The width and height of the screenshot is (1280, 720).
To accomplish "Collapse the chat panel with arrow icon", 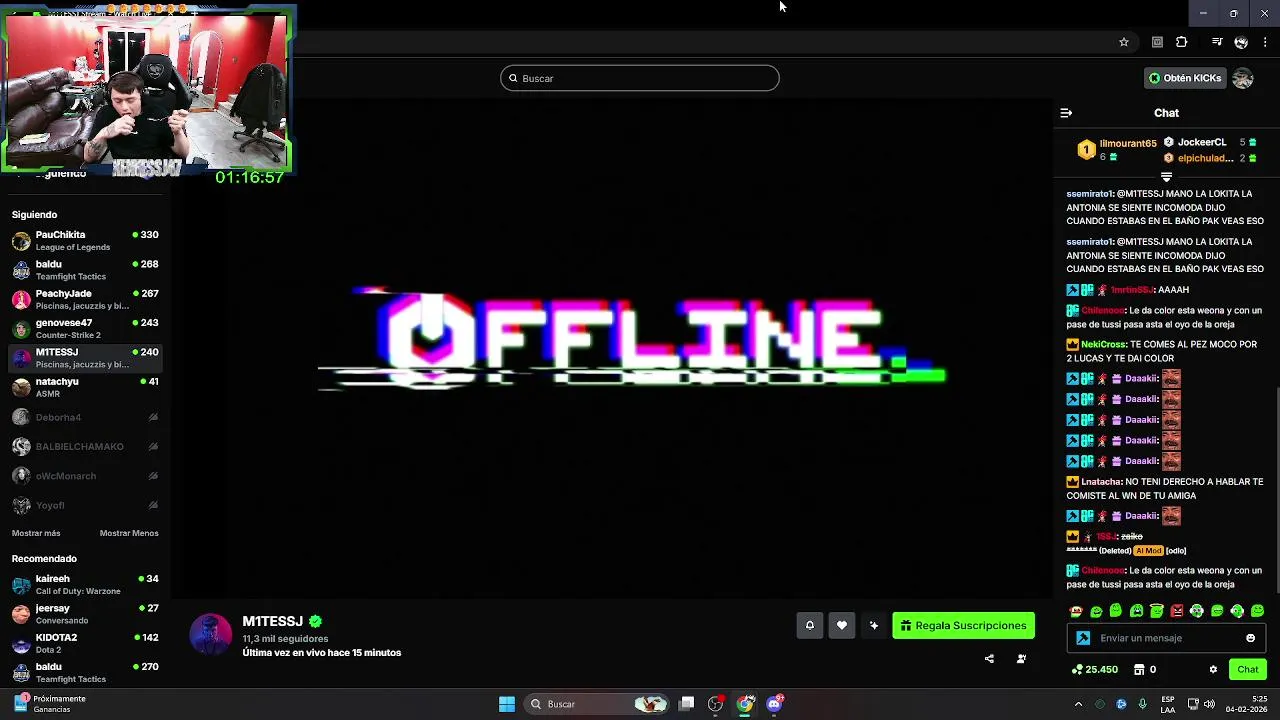I will pos(1066,113).
